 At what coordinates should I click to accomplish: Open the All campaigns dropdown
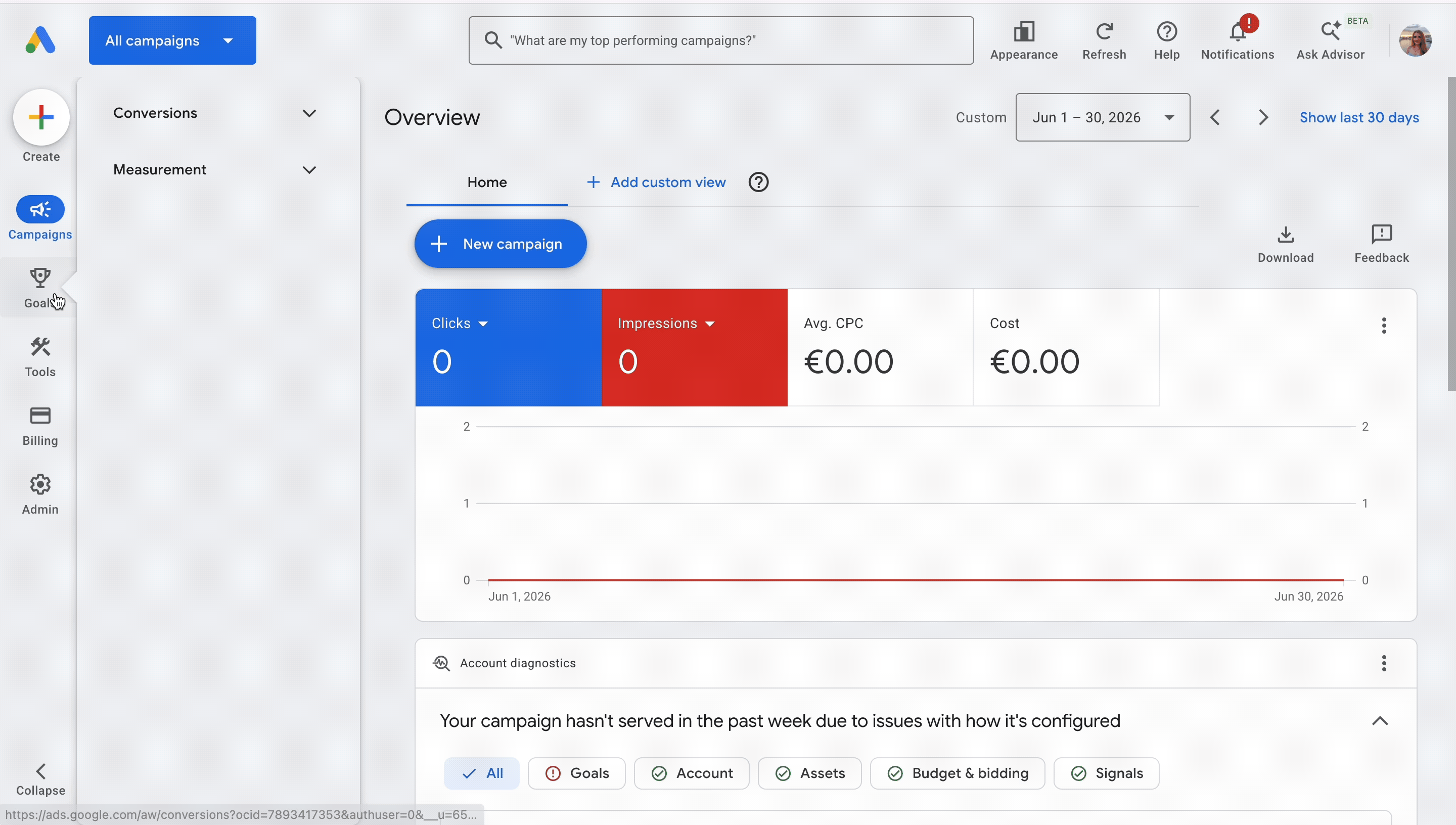[172, 40]
